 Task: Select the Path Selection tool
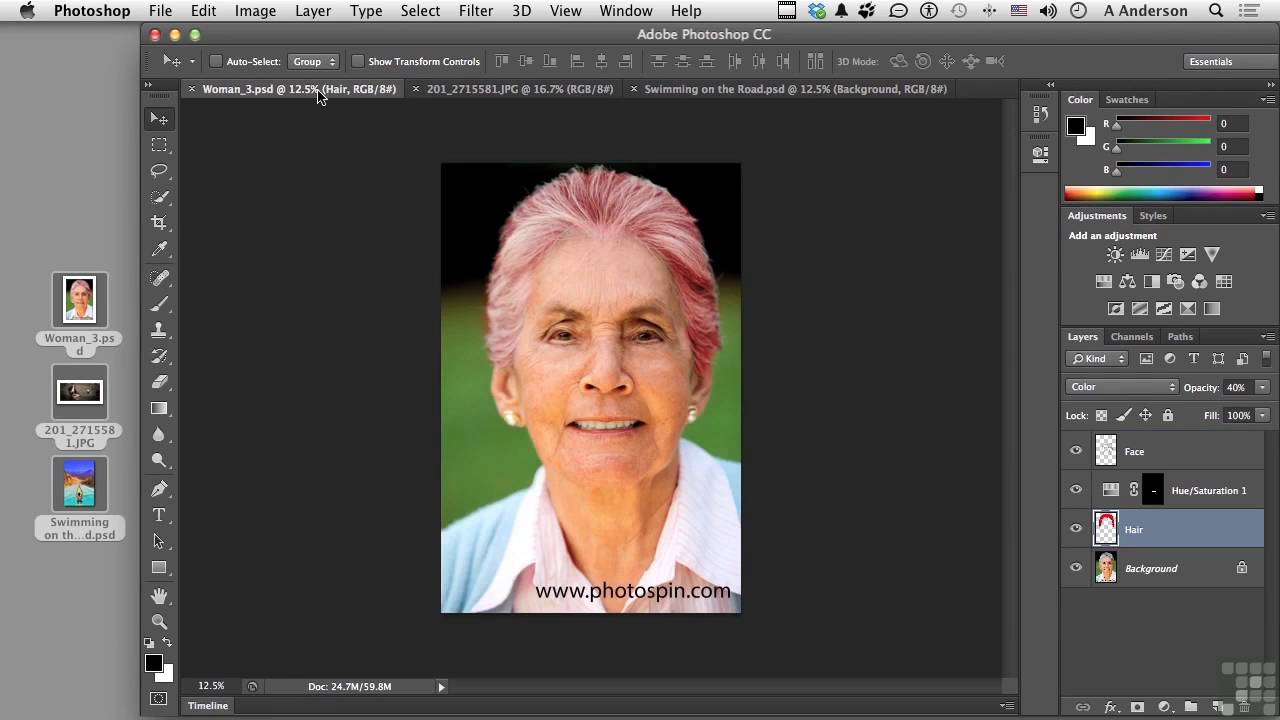pos(159,541)
